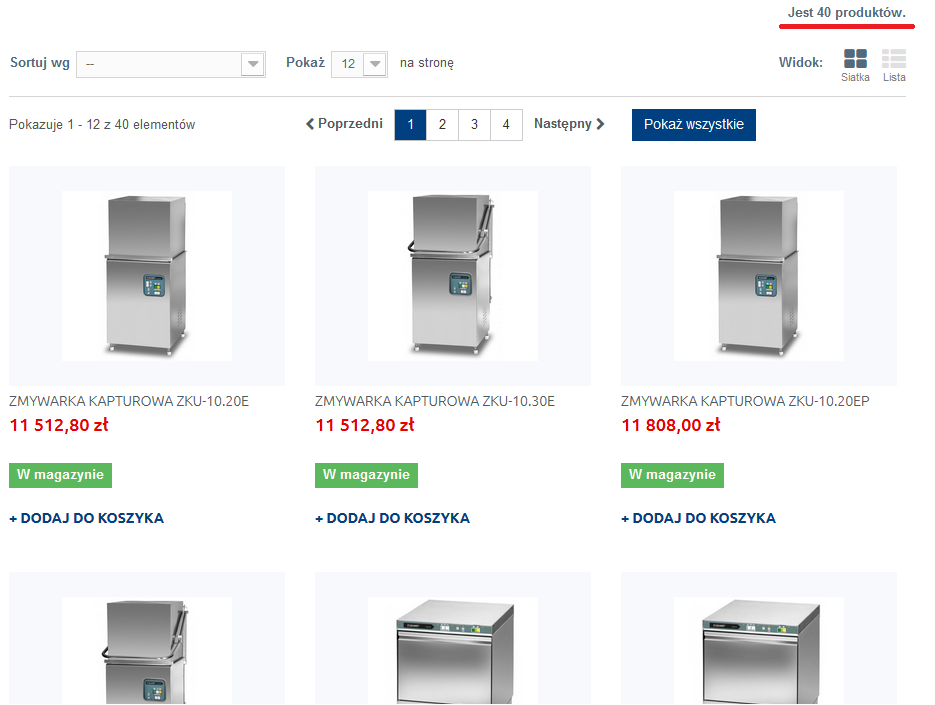This screenshot has height=705, width=935.
Task: Click W magazynie badge for ZKU-10.20E
Action: pos(60,475)
